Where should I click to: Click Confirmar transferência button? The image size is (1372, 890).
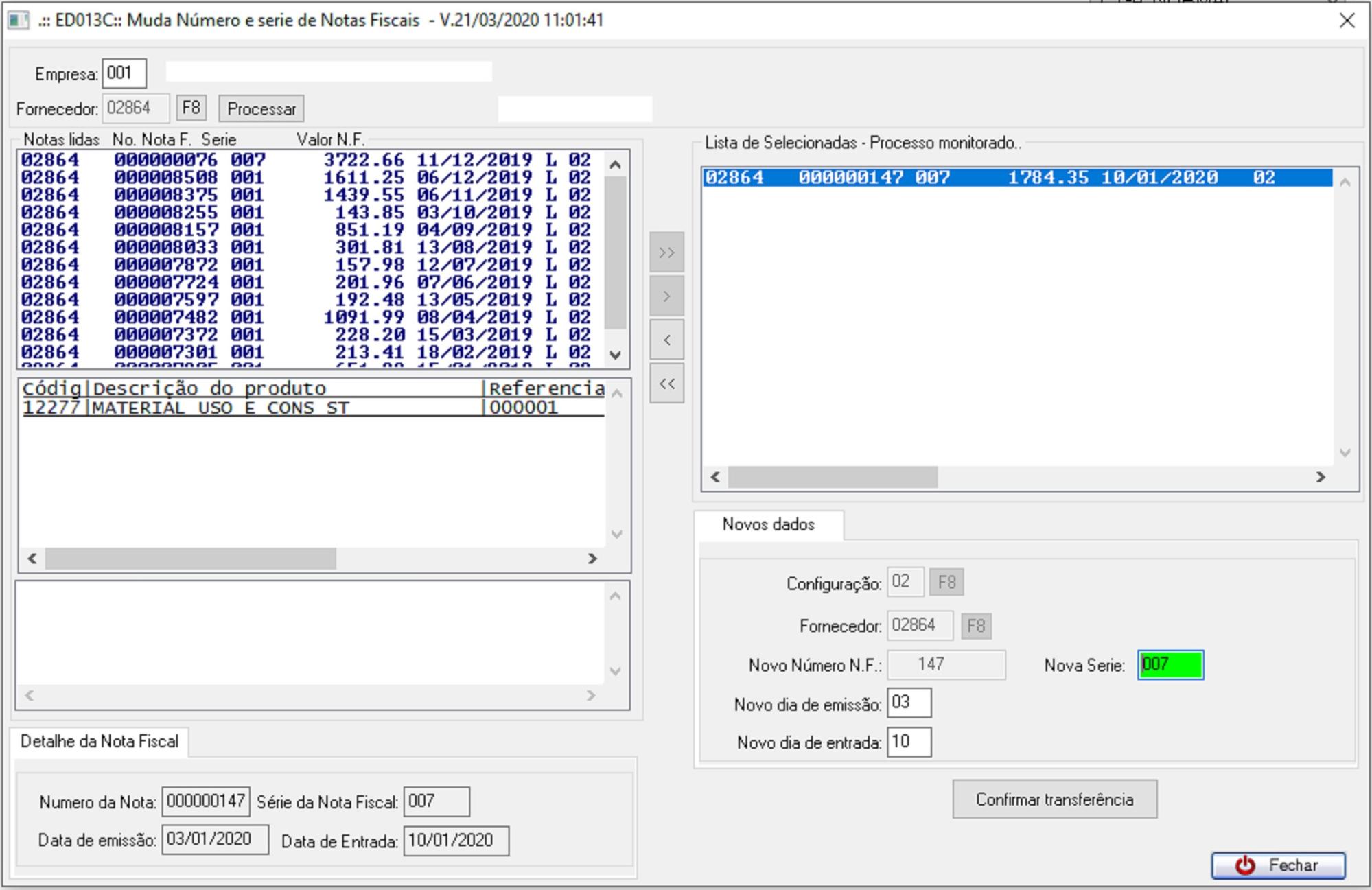click(1054, 799)
